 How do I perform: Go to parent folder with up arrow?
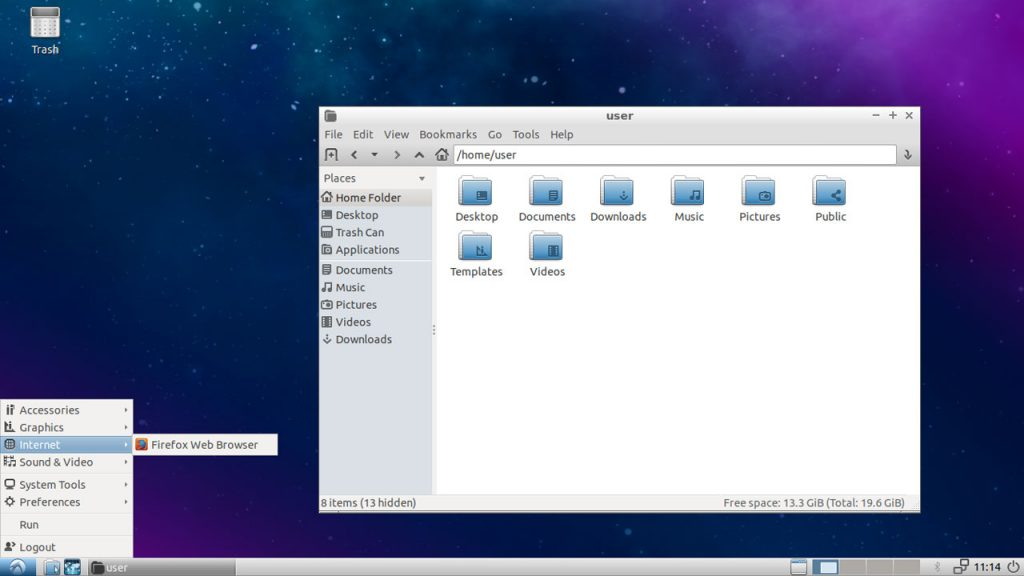coord(419,155)
